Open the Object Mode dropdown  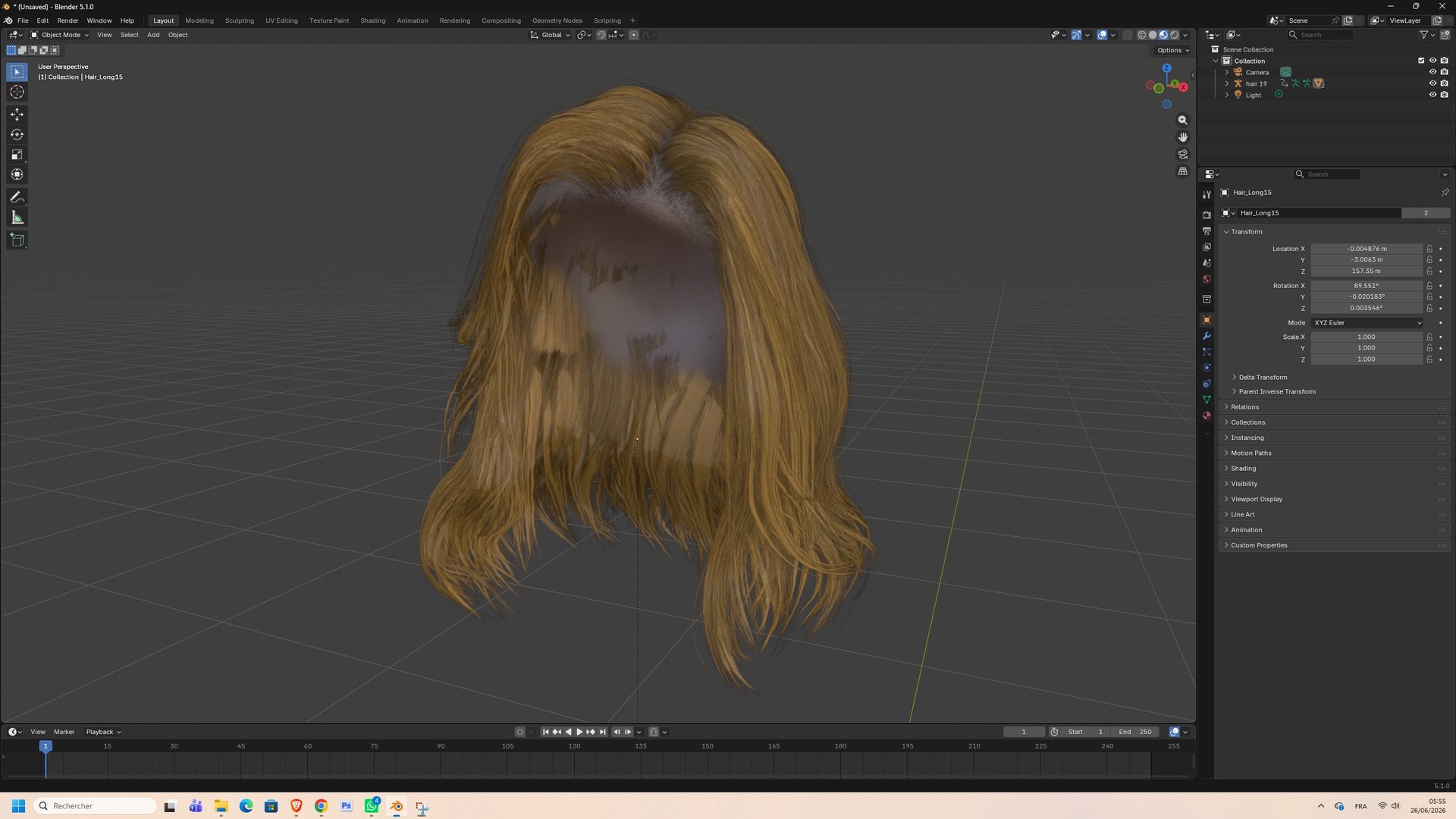pyautogui.click(x=60, y=35)
